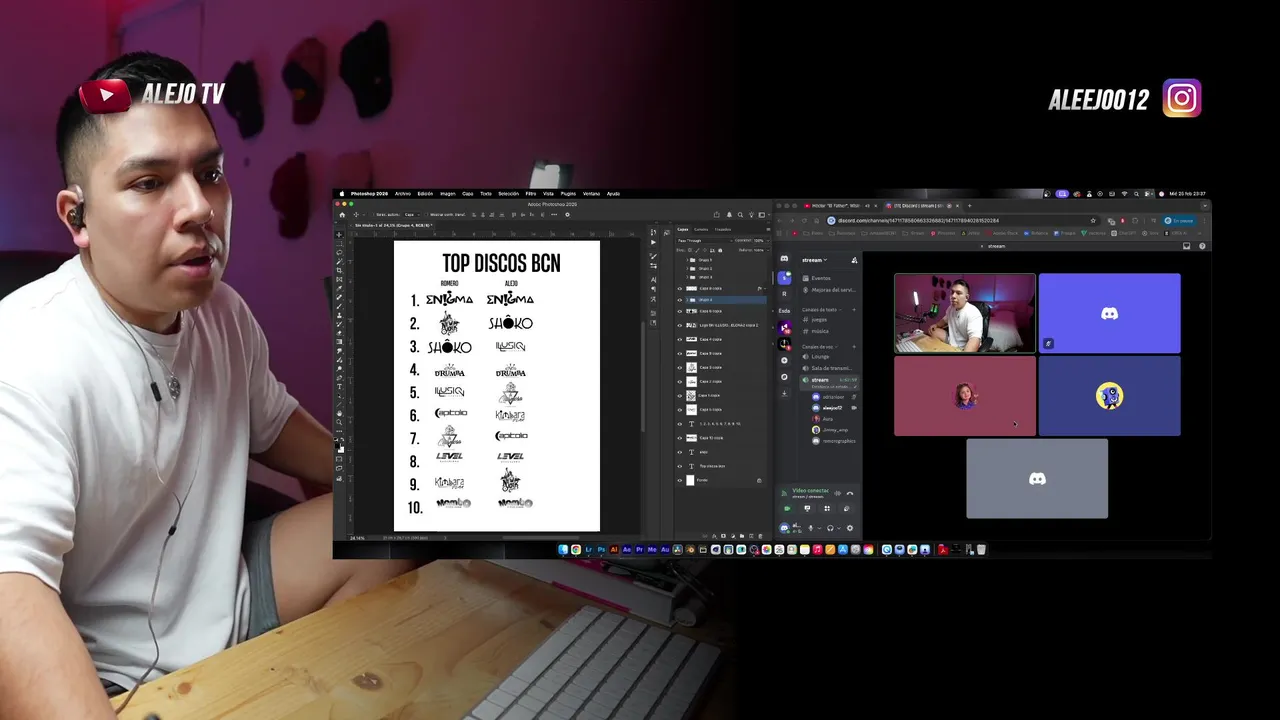Click the En pausa Chrome profile button
1280x720 pixels.
(x=1179, y=221)
